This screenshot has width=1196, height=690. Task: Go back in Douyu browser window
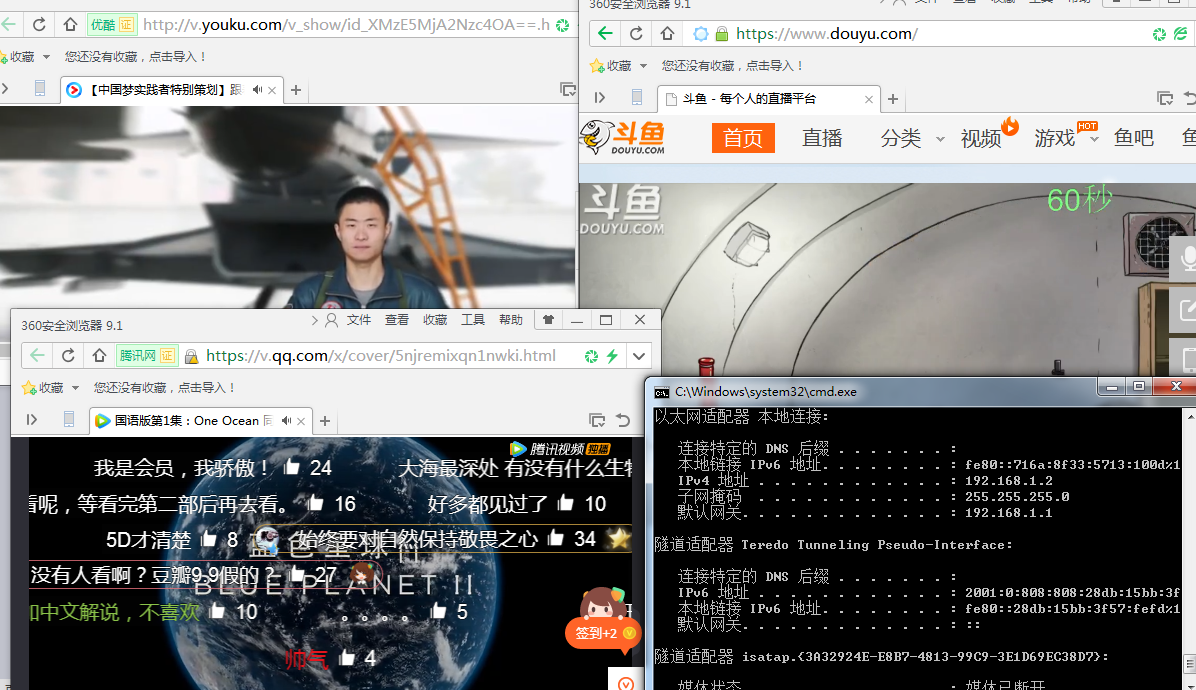pos(605,34)
